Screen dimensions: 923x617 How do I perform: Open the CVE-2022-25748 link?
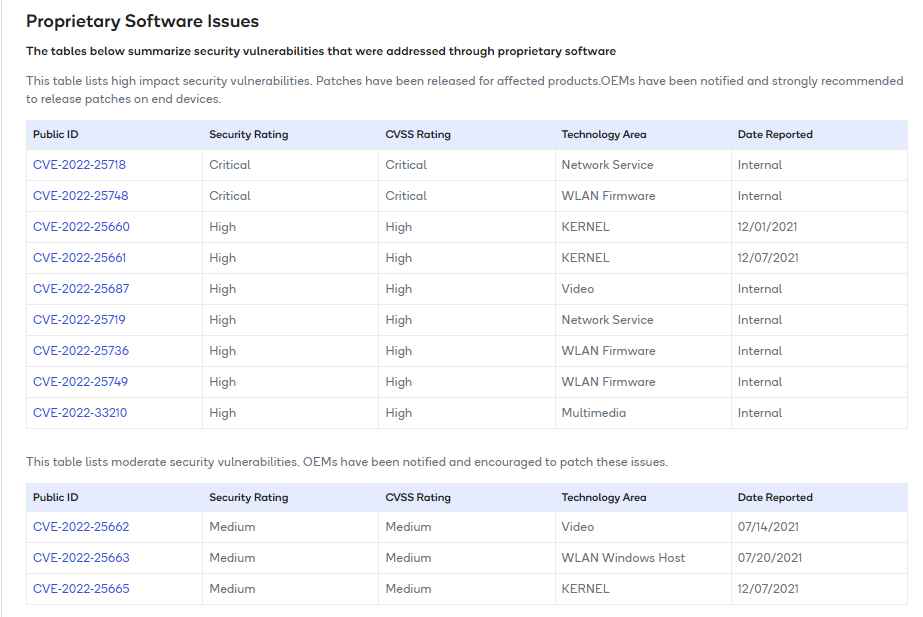click(81, 195)
